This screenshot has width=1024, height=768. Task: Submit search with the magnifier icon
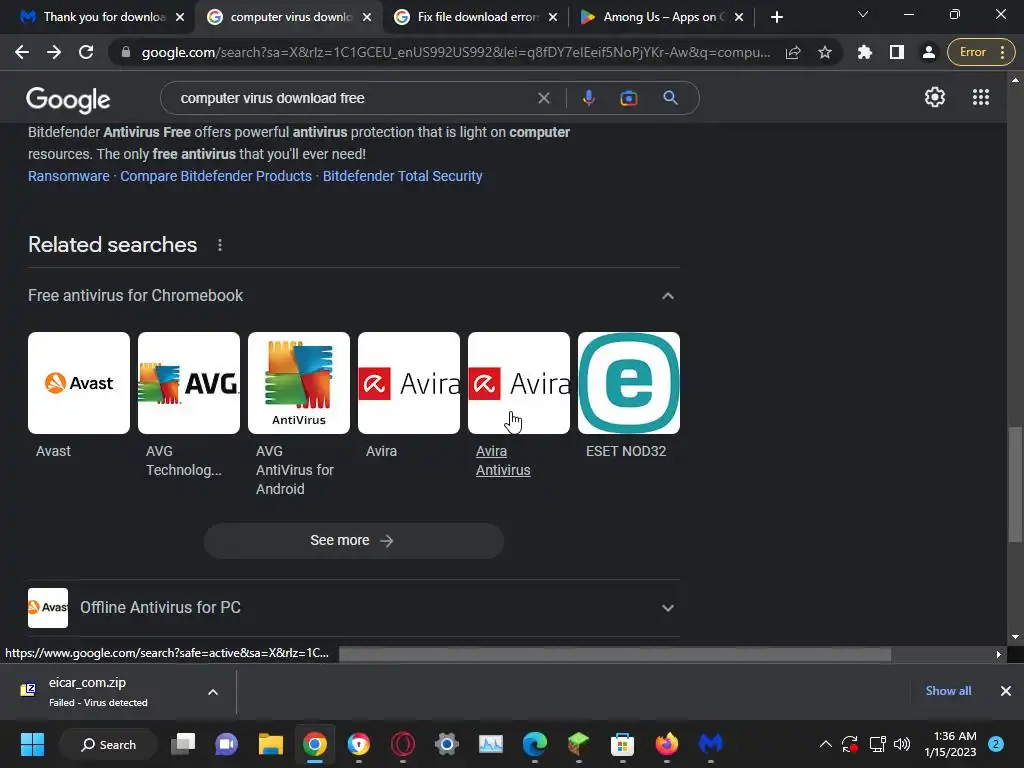670,98
